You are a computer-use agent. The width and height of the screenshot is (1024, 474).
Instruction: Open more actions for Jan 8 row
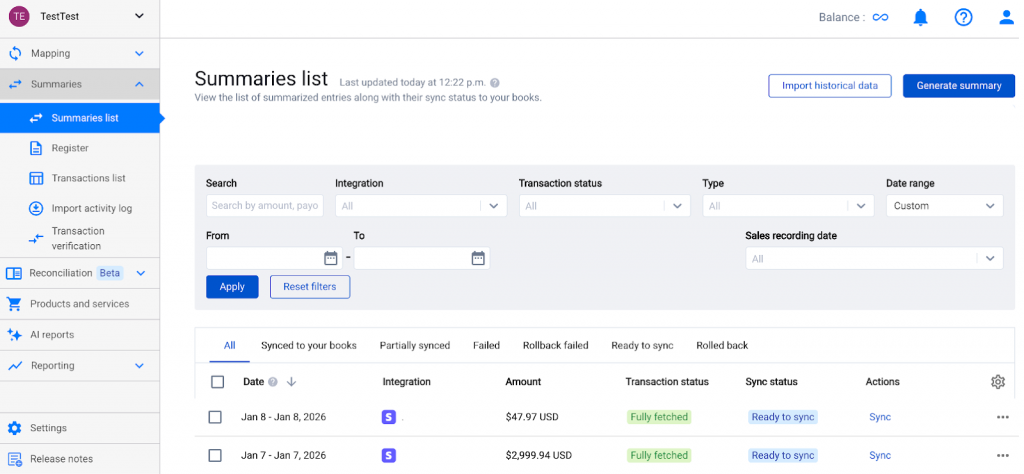pyautogui.click(x=1002, y=417)
